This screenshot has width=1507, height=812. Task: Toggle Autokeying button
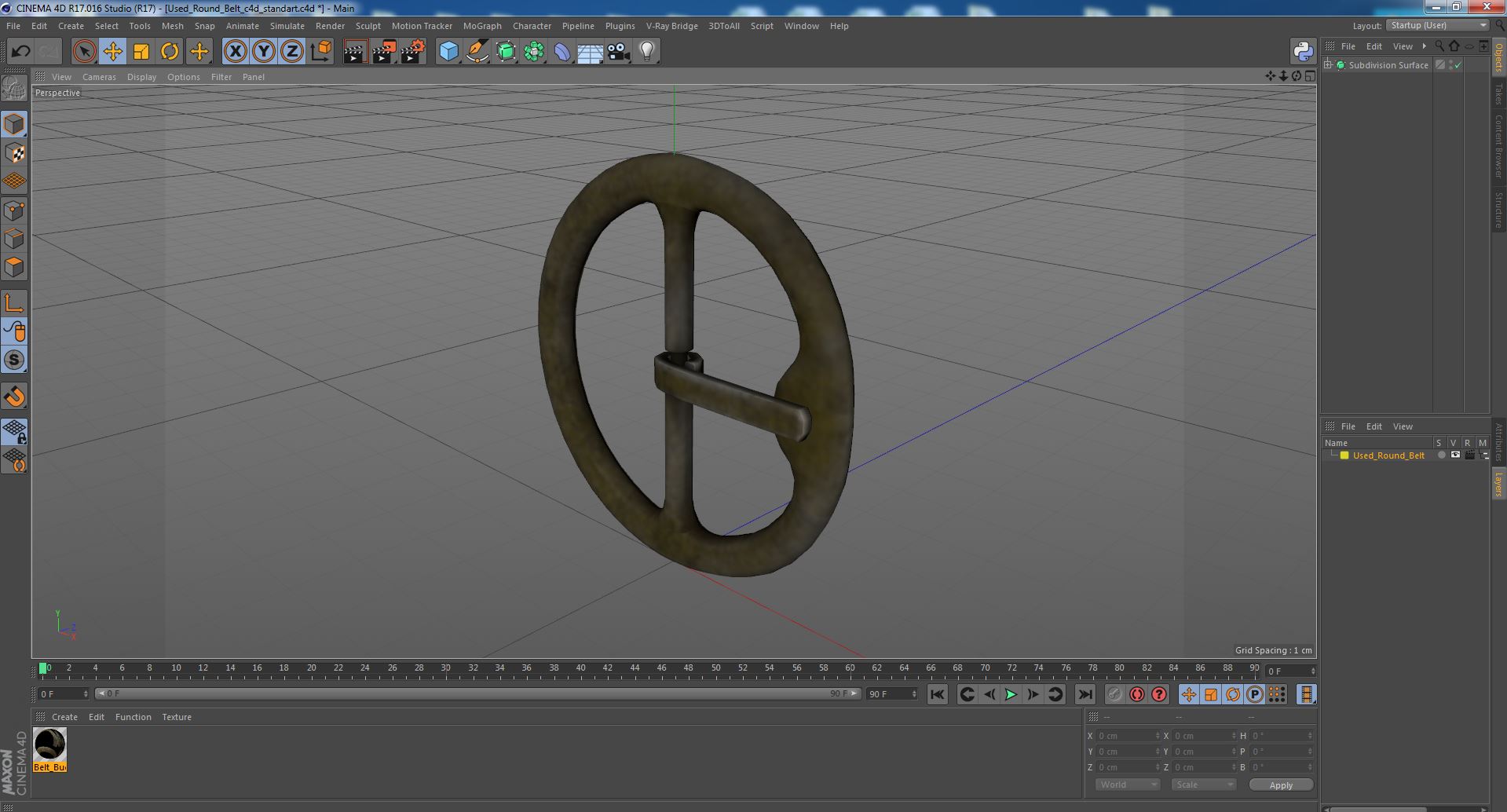[1136, 694]
